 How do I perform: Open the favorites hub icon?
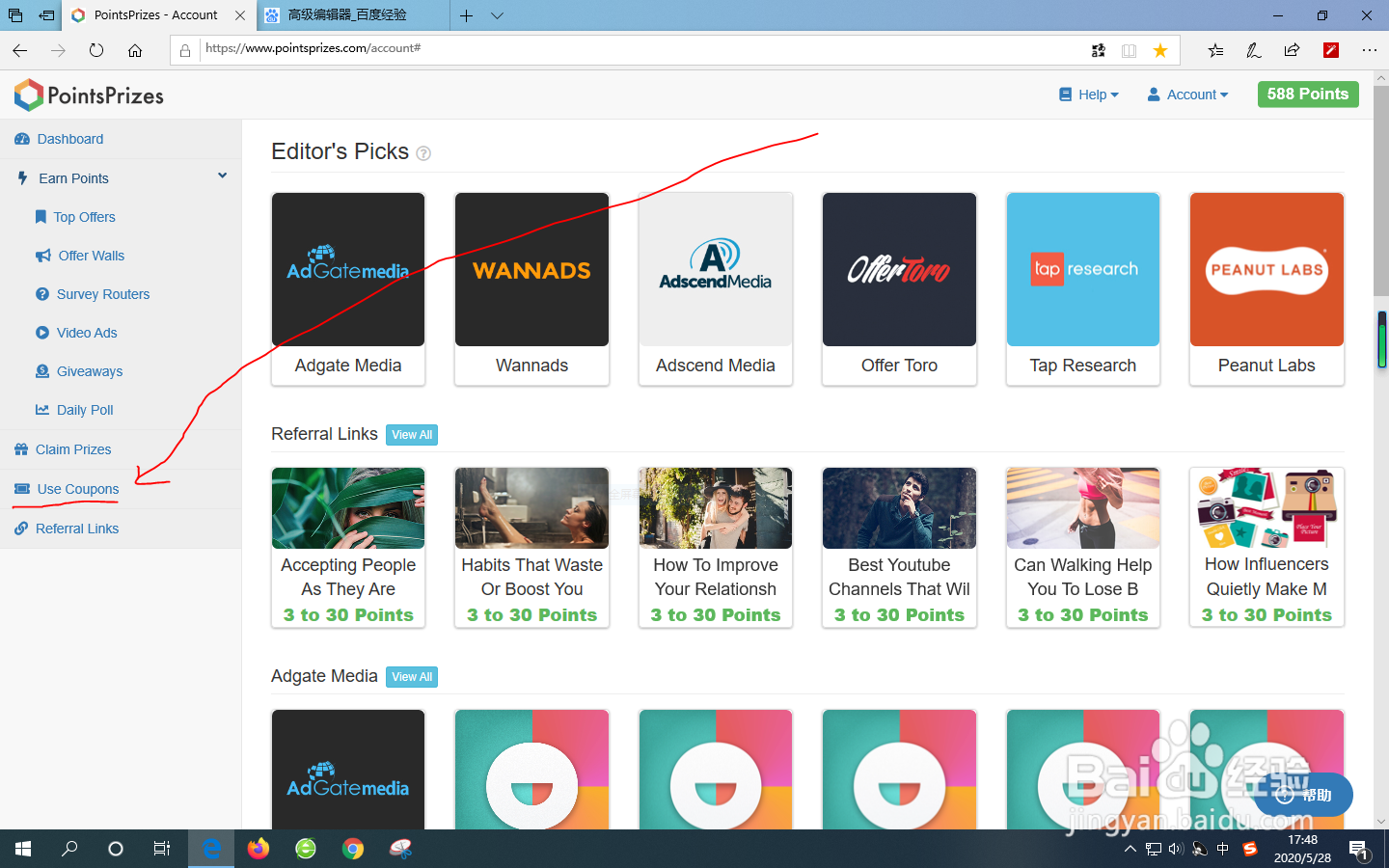(x=1215, y=50)
